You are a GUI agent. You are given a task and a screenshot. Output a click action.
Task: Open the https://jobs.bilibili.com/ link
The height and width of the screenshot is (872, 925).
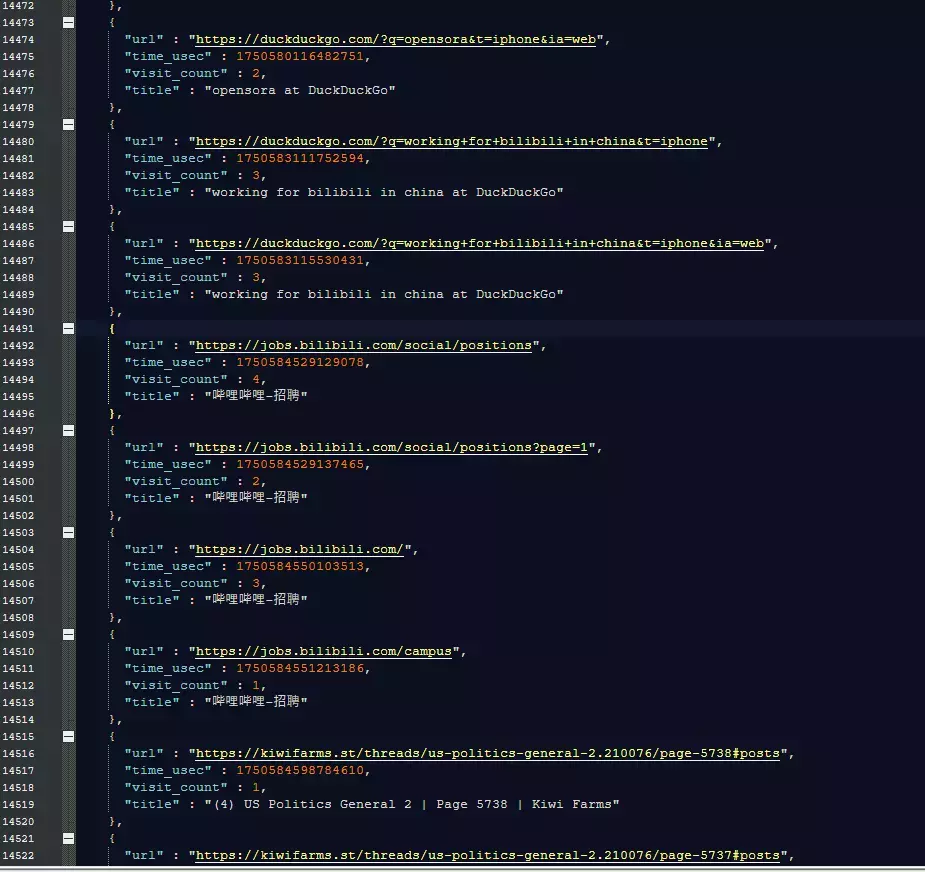coord(300,550)
